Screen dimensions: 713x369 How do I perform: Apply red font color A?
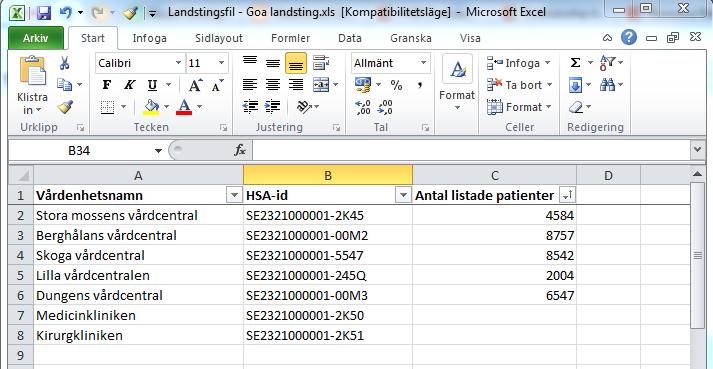184,107
